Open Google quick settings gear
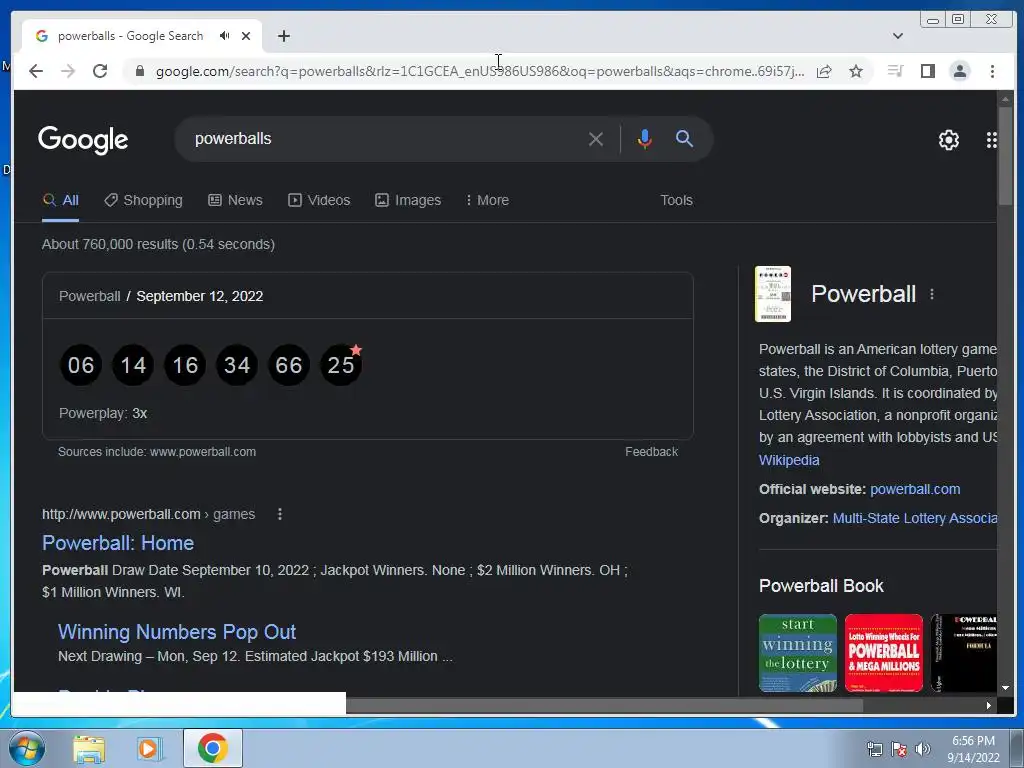Screen dimensions: 1024x768 pos(949,140)
